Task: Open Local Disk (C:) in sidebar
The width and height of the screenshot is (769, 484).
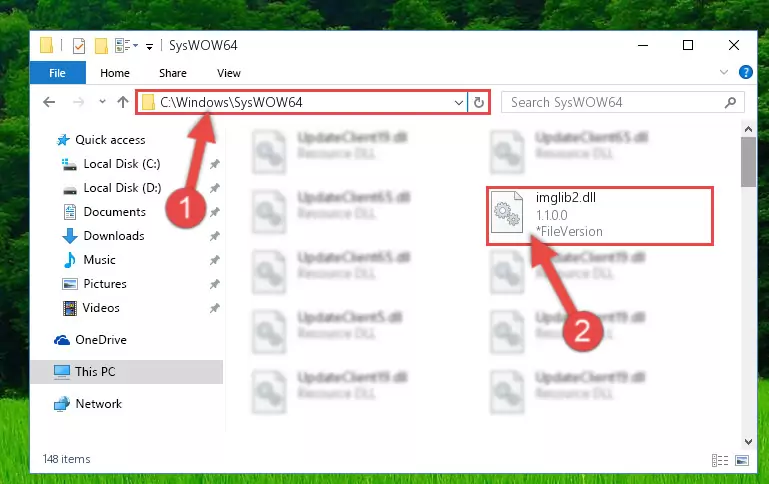Action: pos(111,164)
